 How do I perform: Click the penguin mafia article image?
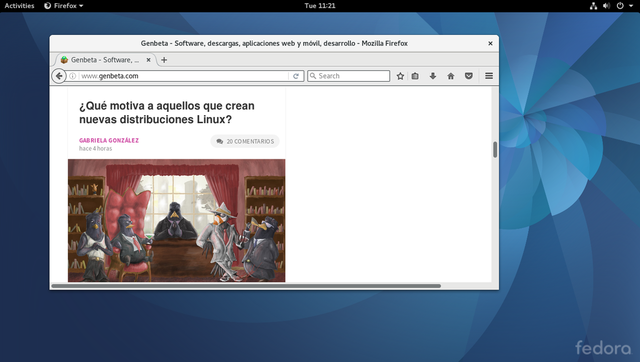point(176,220)
